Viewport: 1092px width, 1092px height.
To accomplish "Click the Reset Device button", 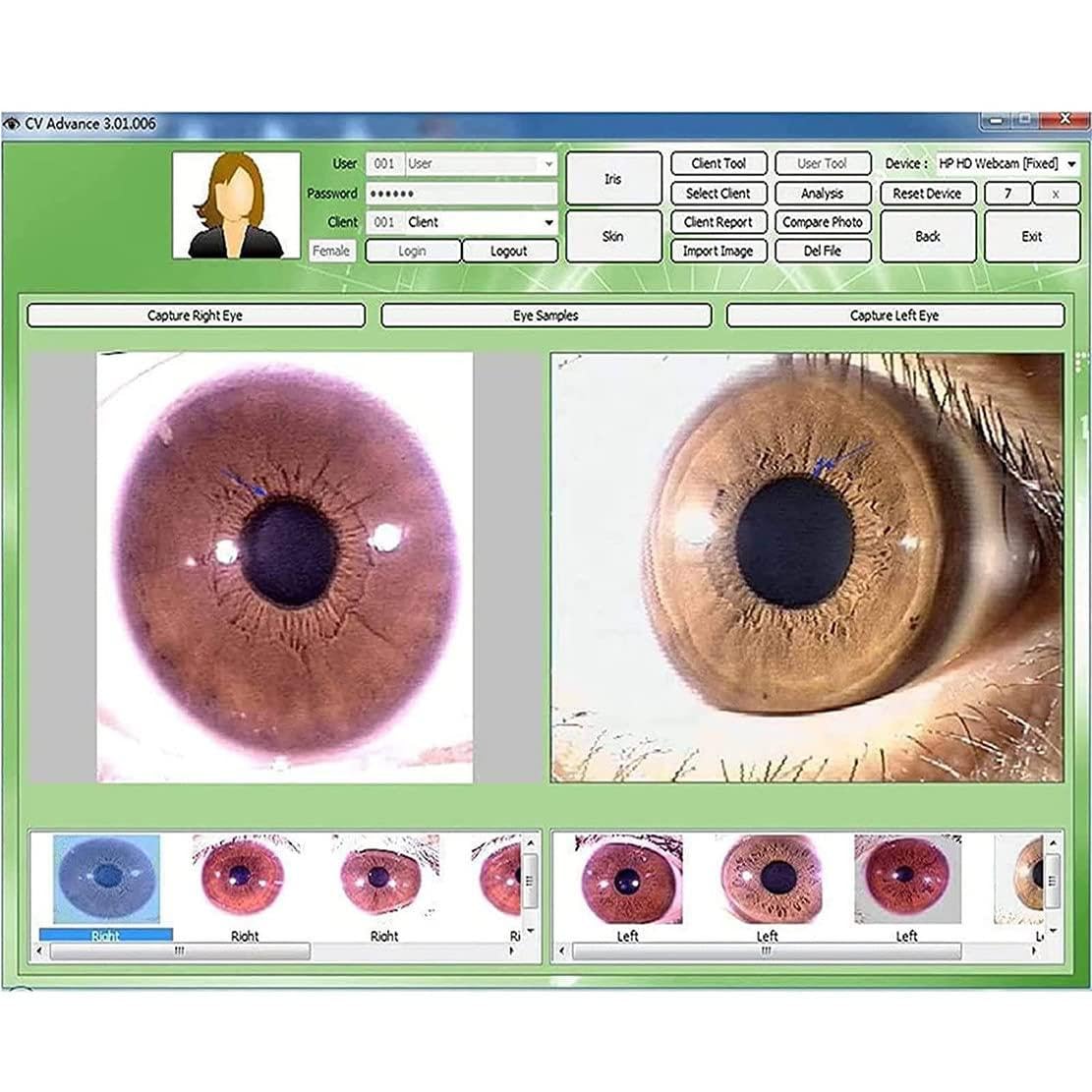I will click(x=928, y=193).
